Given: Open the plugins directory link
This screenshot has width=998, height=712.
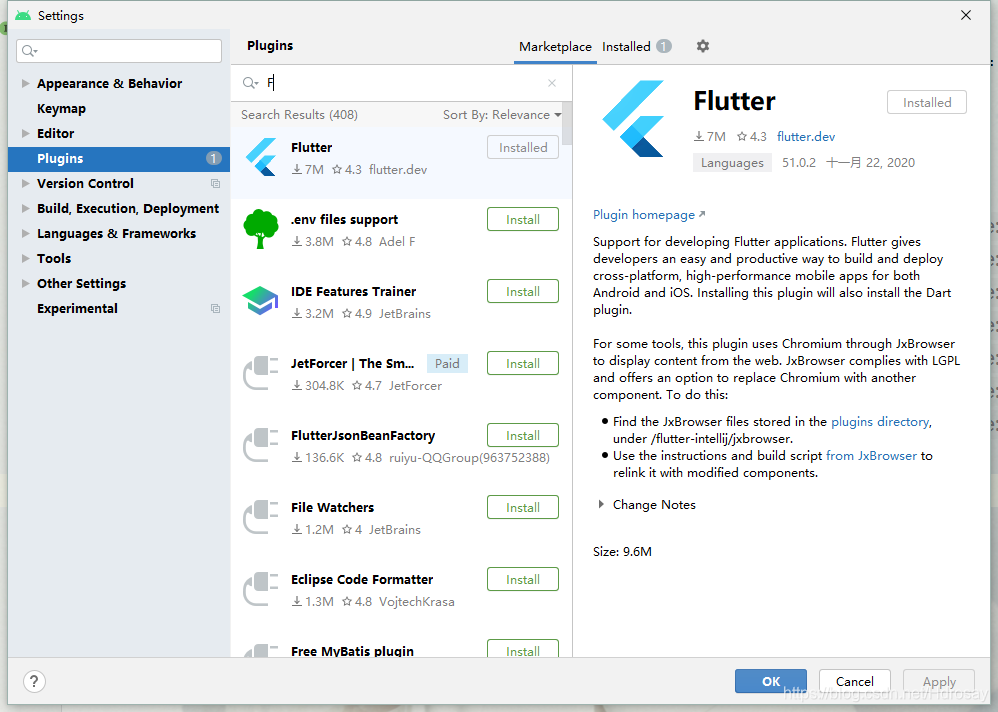Looking at the screenshot, I should (880, 421).
